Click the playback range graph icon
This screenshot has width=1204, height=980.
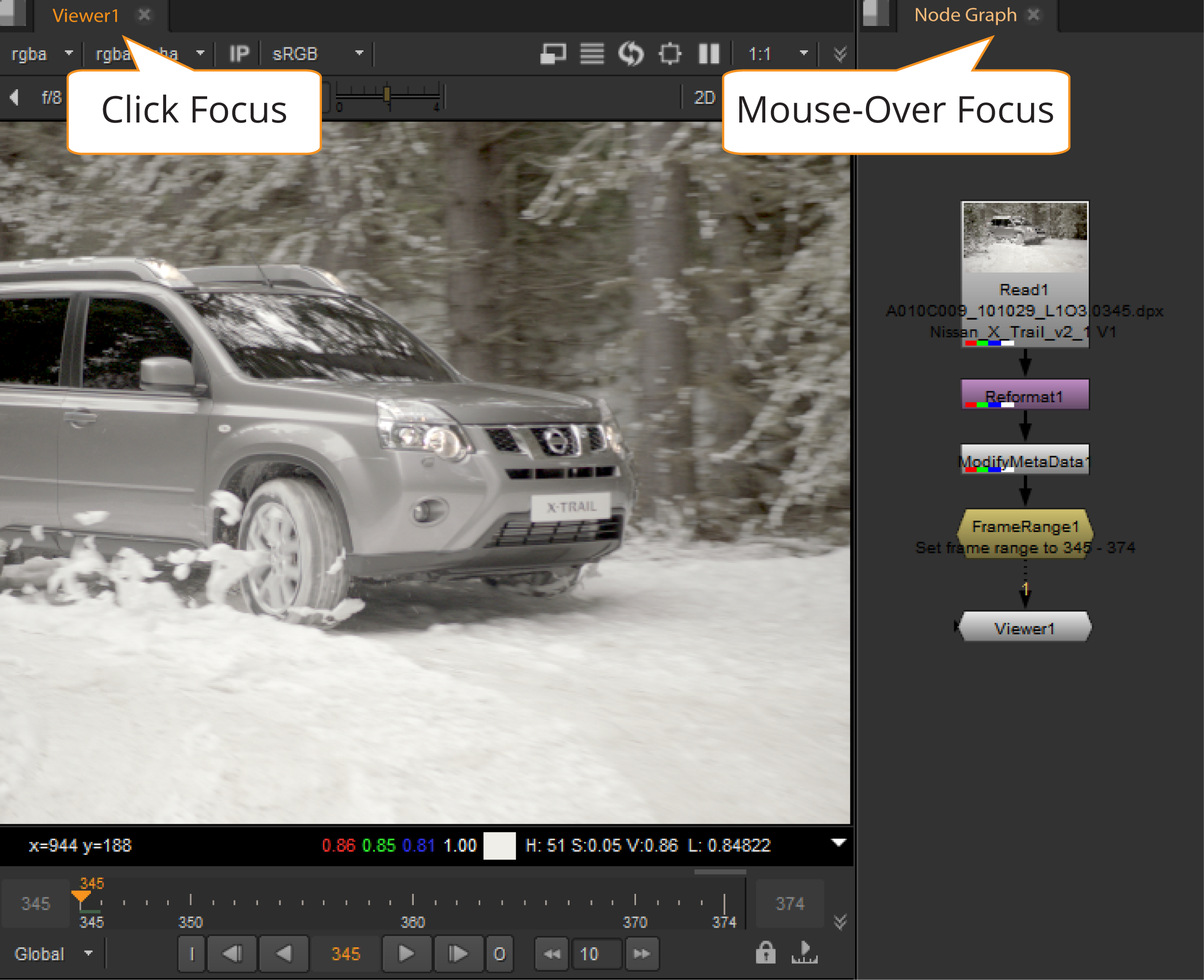(804, 953)
